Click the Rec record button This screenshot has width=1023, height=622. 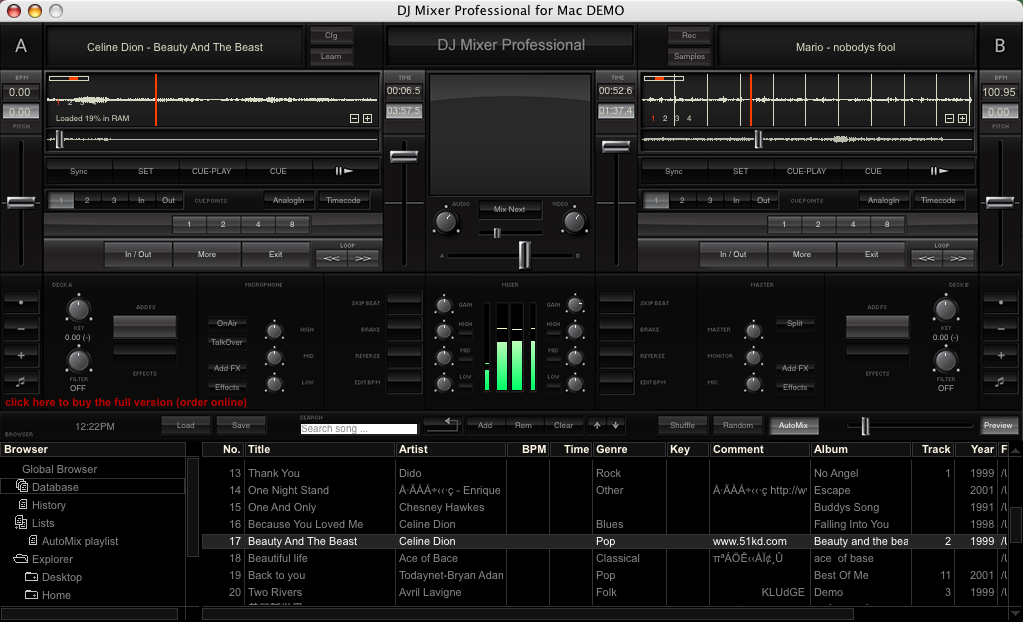click(x=689, y=35)
